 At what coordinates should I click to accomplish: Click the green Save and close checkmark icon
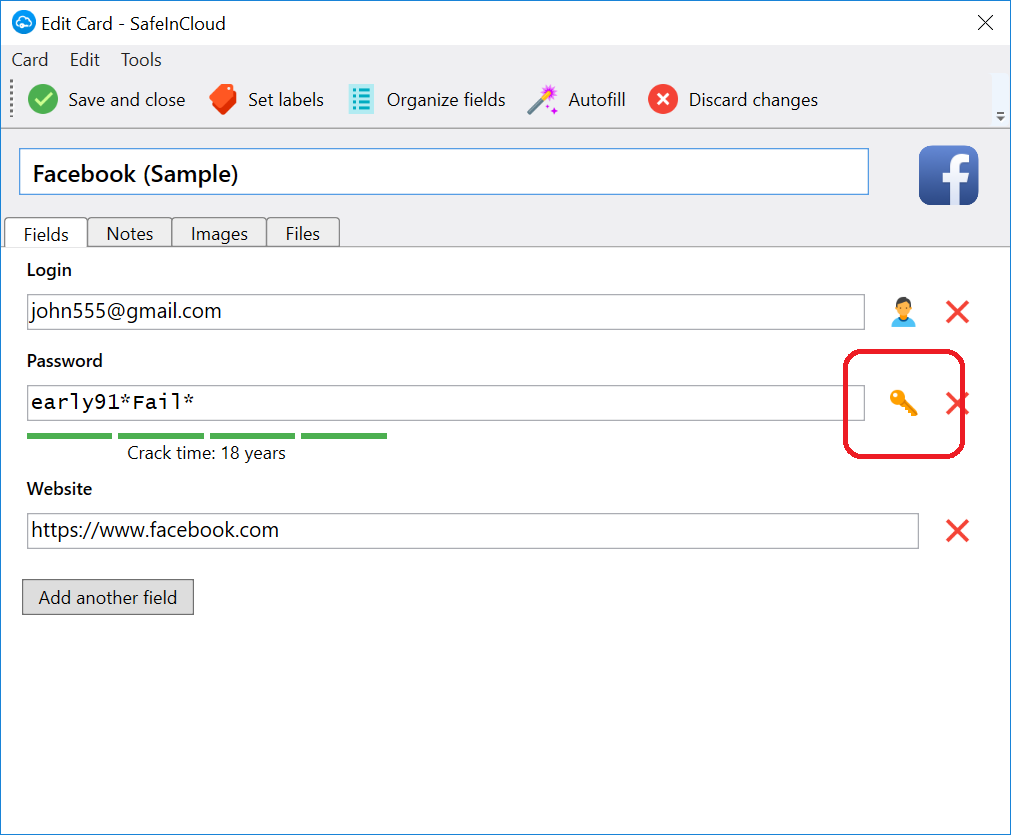tap(43, 99)
